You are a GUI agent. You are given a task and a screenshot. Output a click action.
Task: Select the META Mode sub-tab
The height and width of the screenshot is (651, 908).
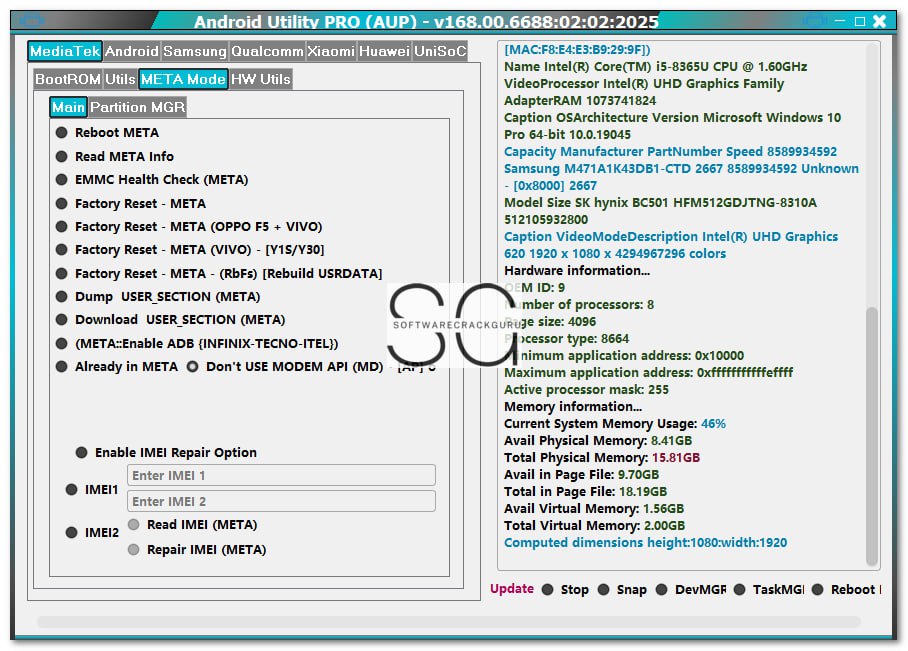pos(183,79)
